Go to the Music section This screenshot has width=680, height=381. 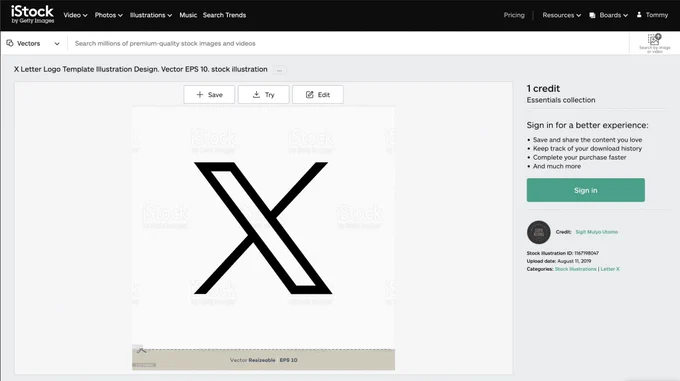tap(188, 15)
